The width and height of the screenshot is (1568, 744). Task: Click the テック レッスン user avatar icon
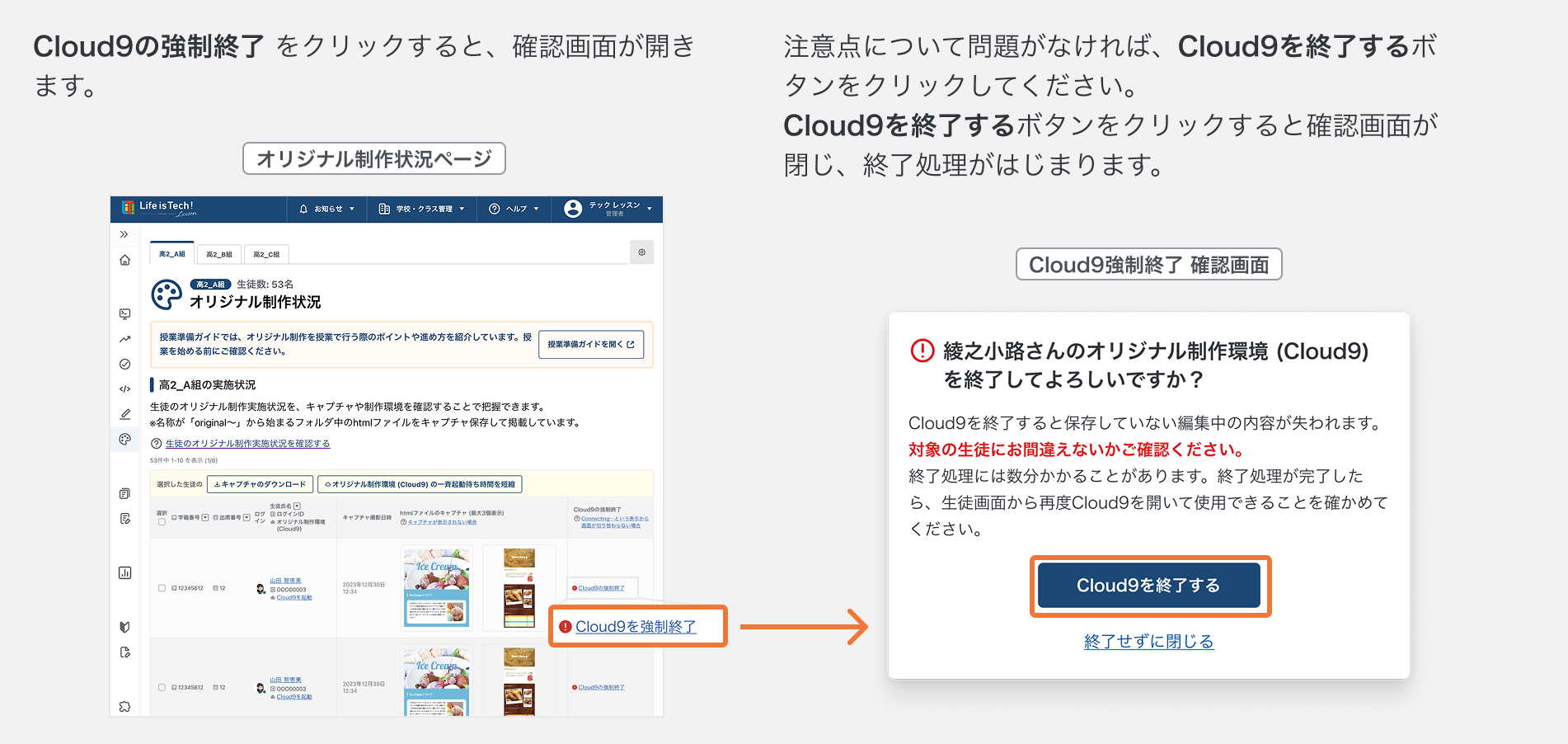(x=573, y=210)
